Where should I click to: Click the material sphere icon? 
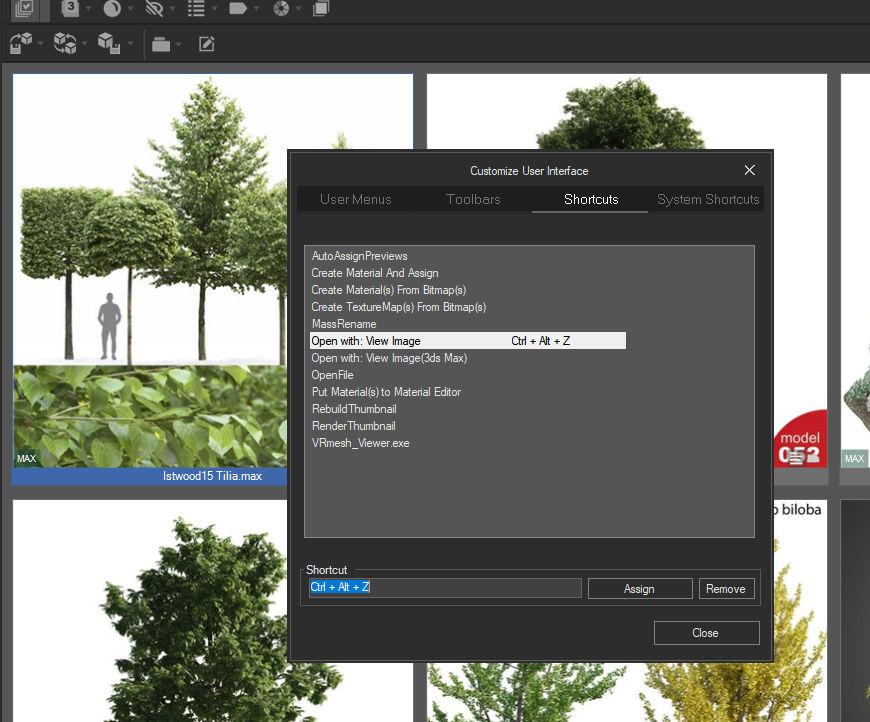tap(112, 8)
